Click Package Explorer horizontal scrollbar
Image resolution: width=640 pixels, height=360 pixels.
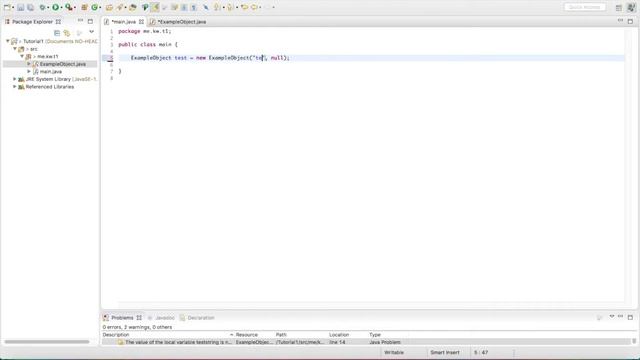[47, 342]
